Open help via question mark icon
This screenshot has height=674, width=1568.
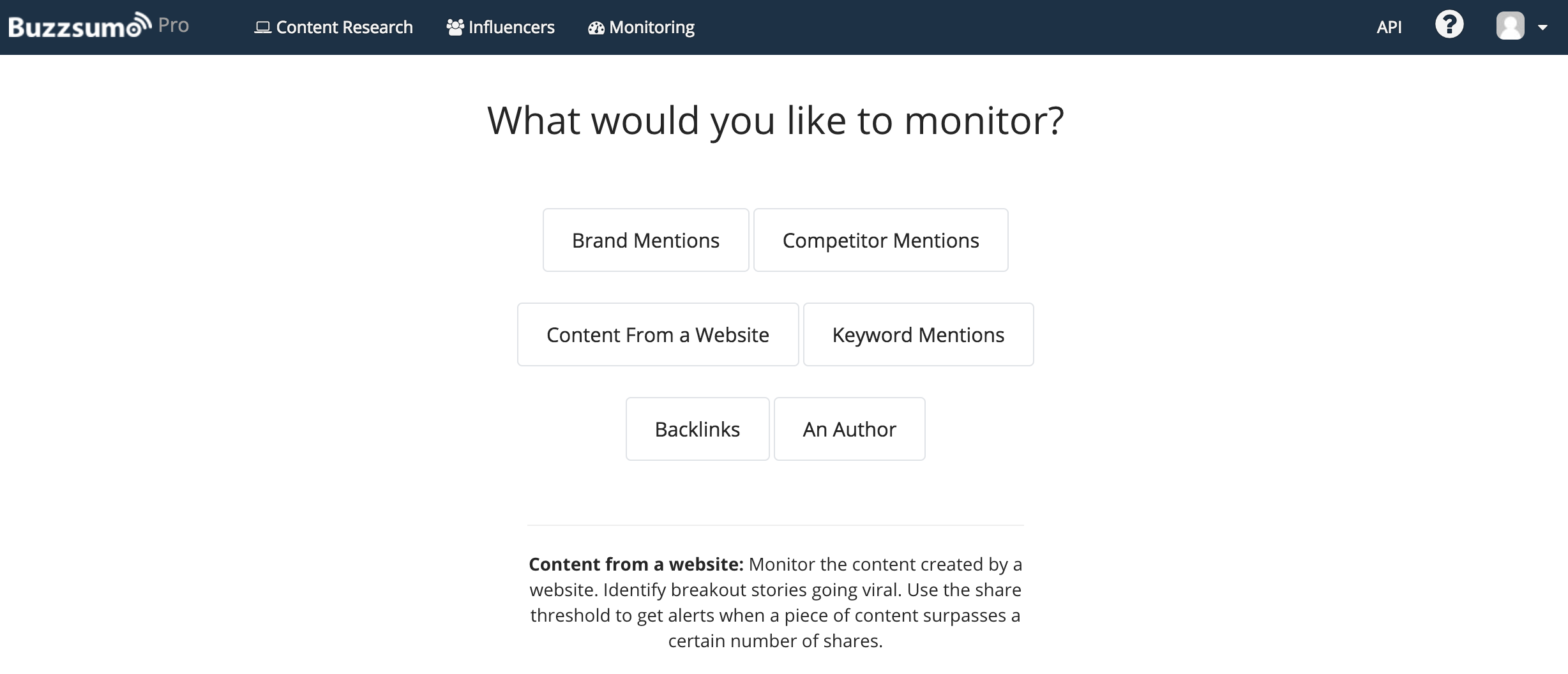(x=1449, y=26)
